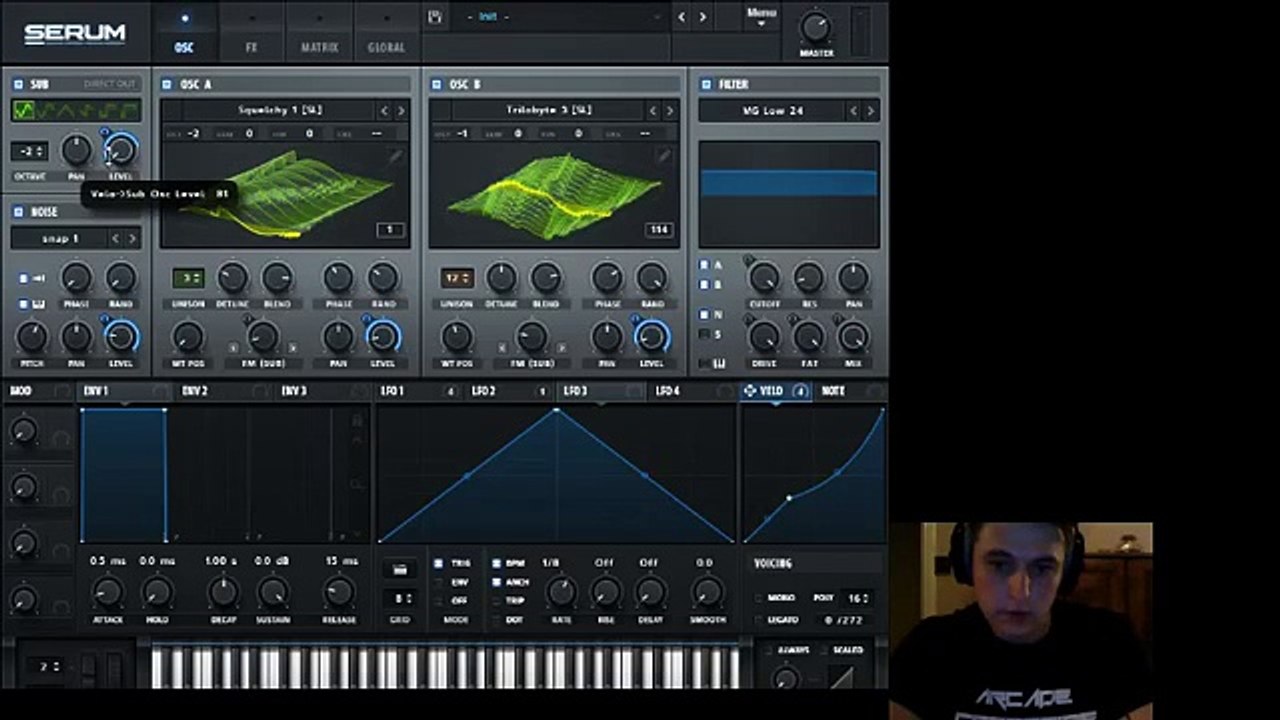
Task: Select the sine wave shape for SUB oscillator
Action: (22, 110)
